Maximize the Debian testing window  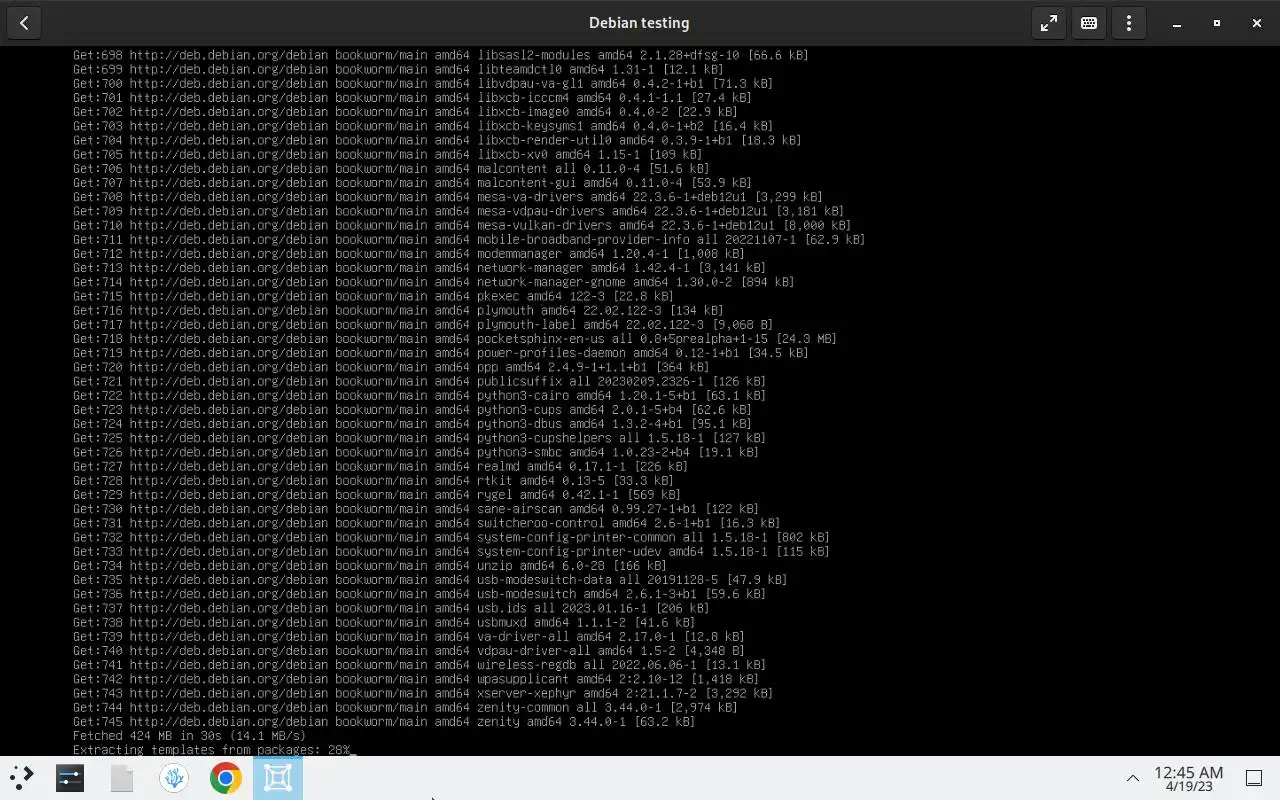(x=1217, y=23)
